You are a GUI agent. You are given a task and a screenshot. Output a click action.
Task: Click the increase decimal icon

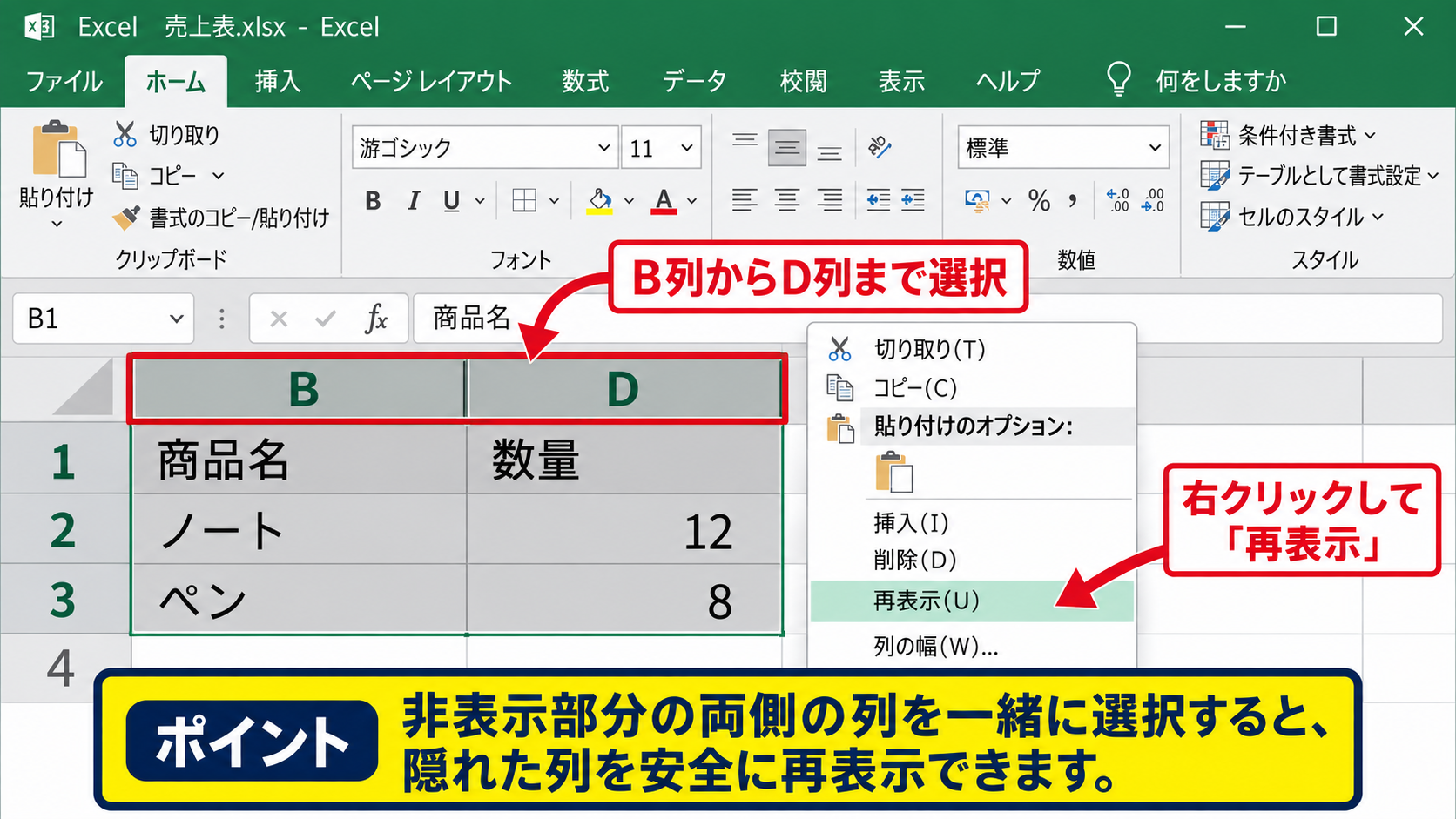[1118, 201]
